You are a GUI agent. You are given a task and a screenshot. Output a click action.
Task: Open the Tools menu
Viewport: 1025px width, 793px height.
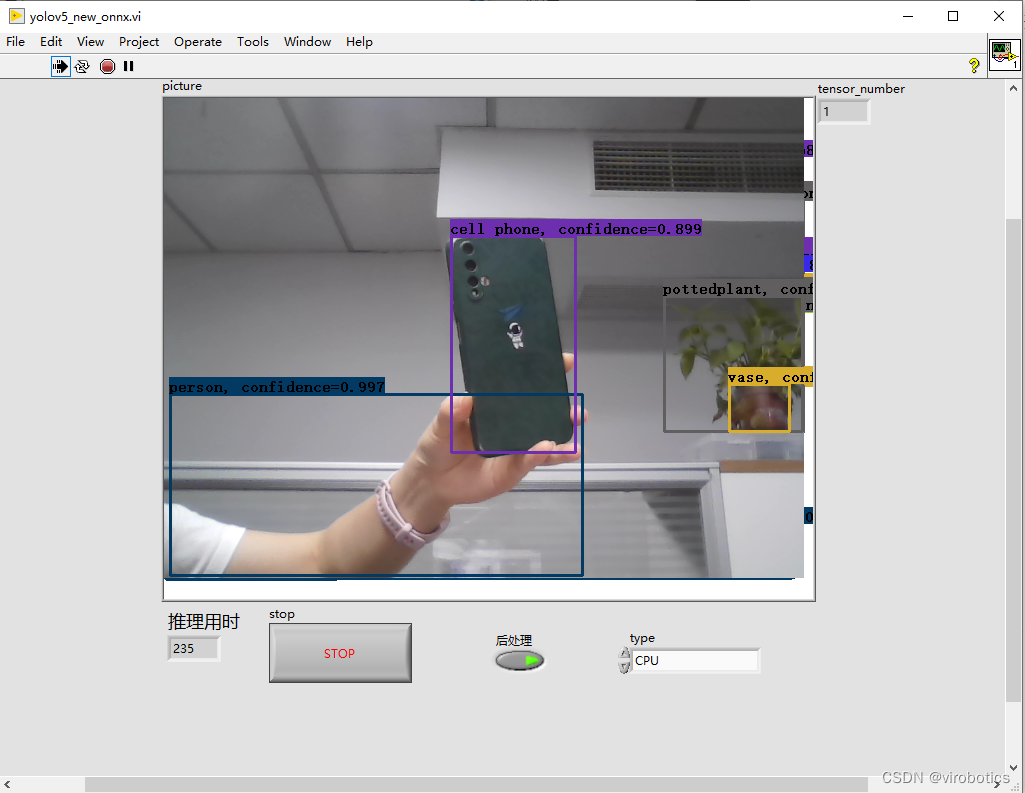(x=252, y=42)
